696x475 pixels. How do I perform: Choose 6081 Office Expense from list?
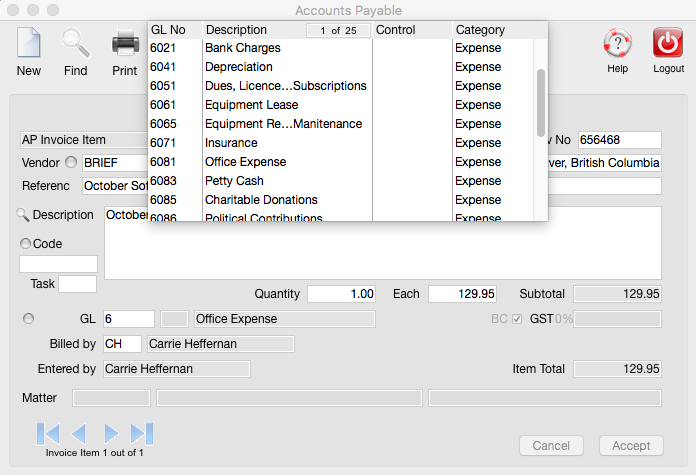click(245, 162)
